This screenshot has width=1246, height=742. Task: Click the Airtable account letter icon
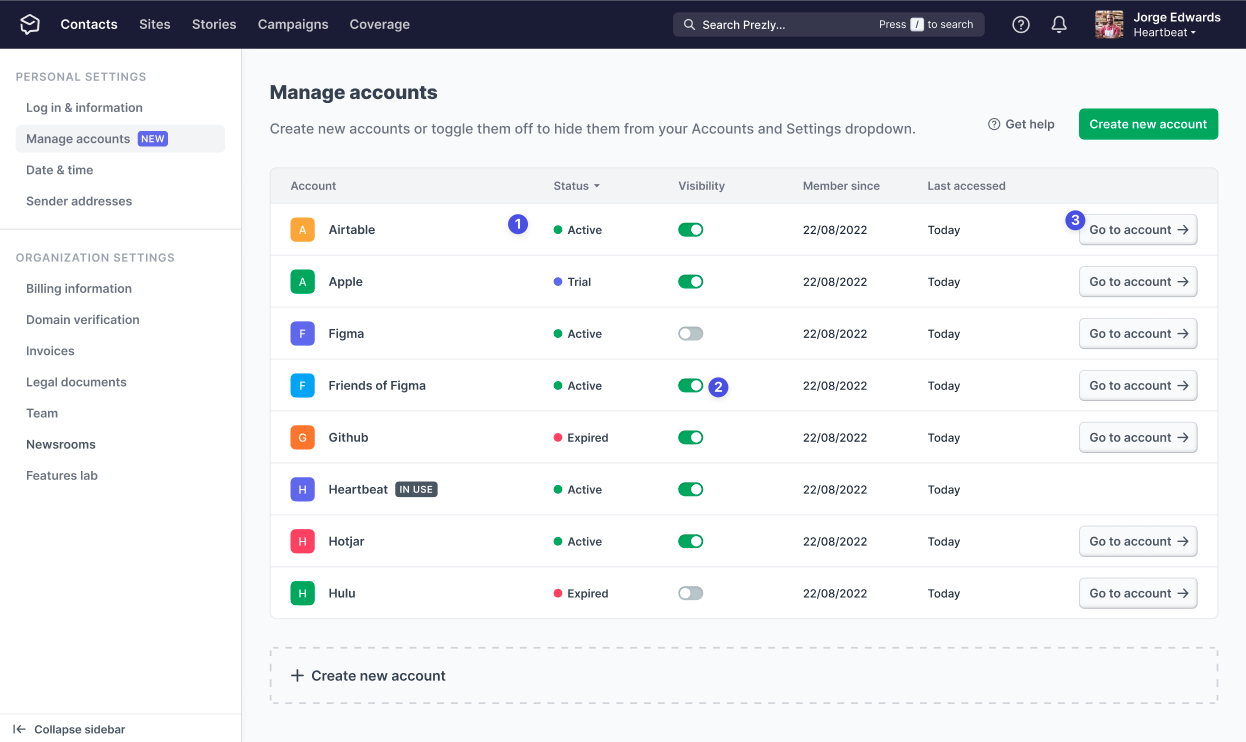[303, 230]
